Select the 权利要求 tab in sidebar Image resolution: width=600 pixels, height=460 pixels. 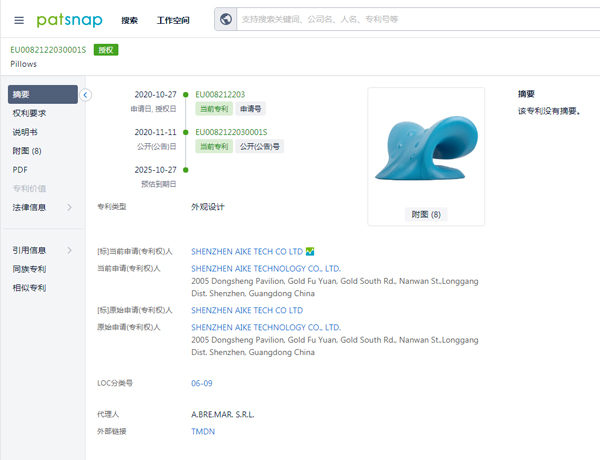click(29, 113)
